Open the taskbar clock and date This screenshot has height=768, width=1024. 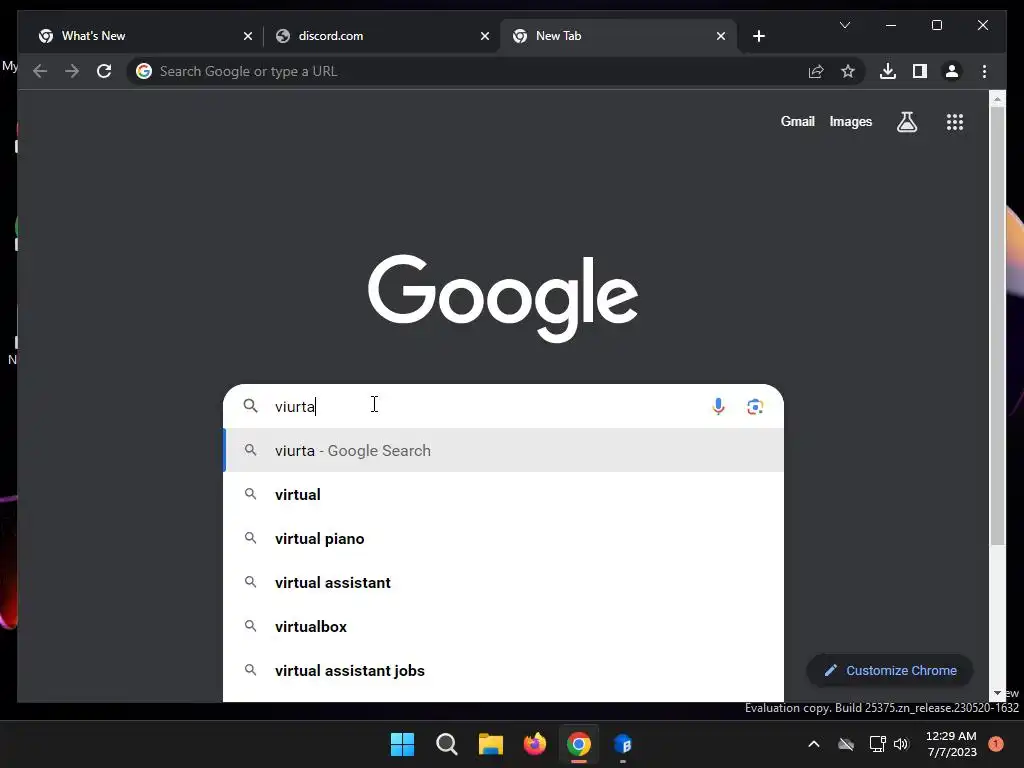click(951, 744)
